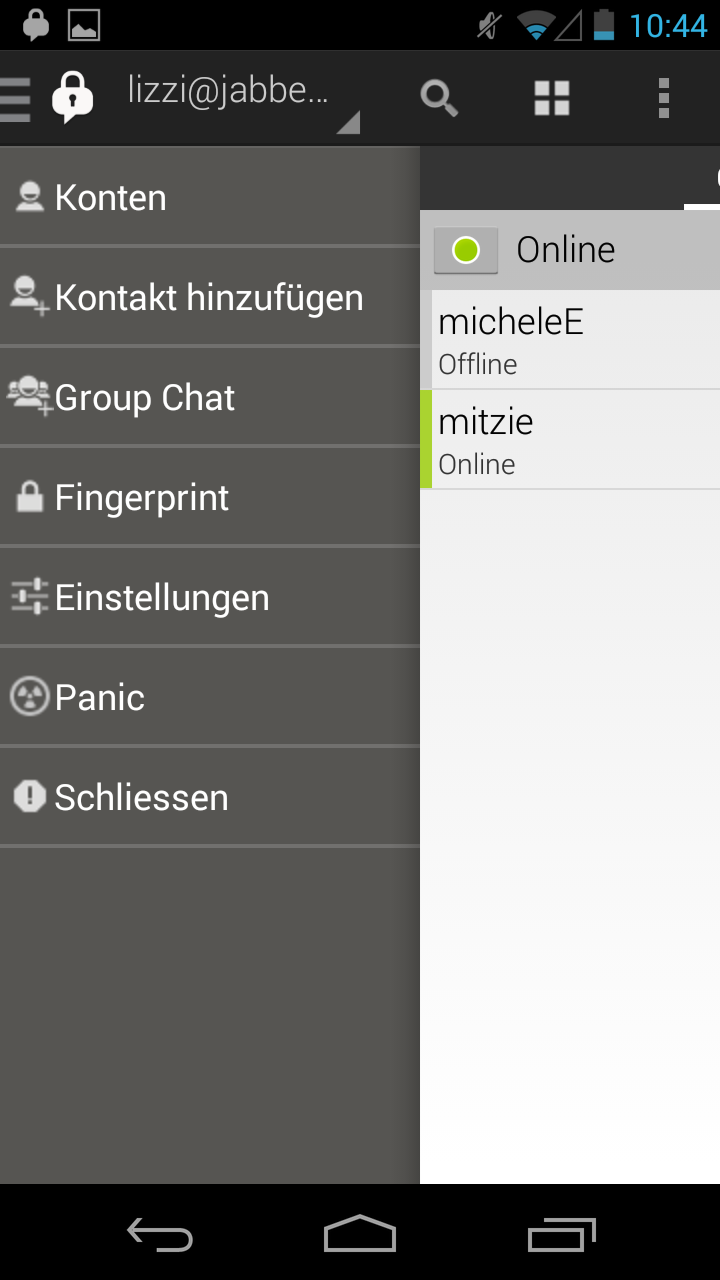
Task: Tap the hamburger drawer icon
Action: pos(15,98)
